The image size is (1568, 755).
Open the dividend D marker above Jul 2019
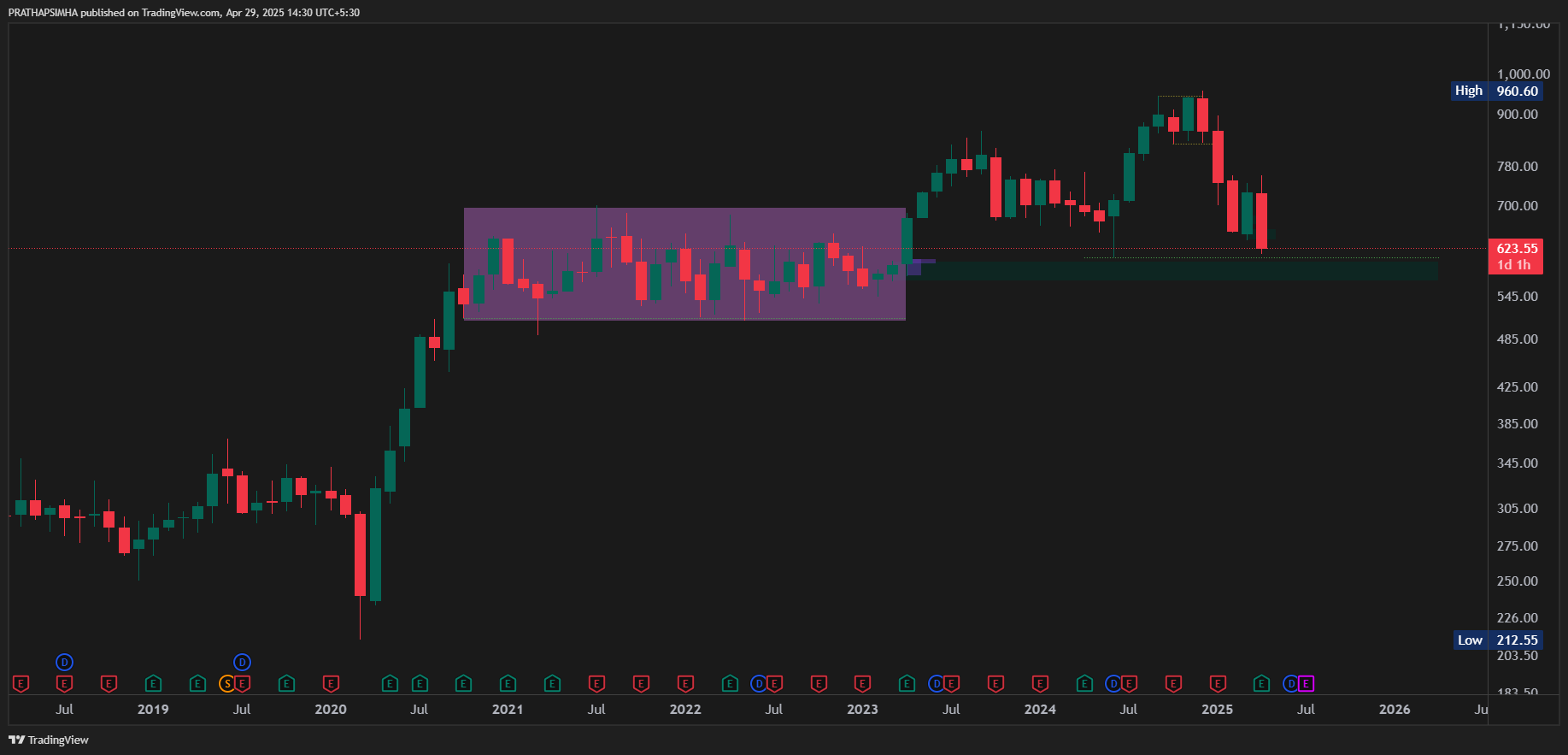tap(242, 662)
